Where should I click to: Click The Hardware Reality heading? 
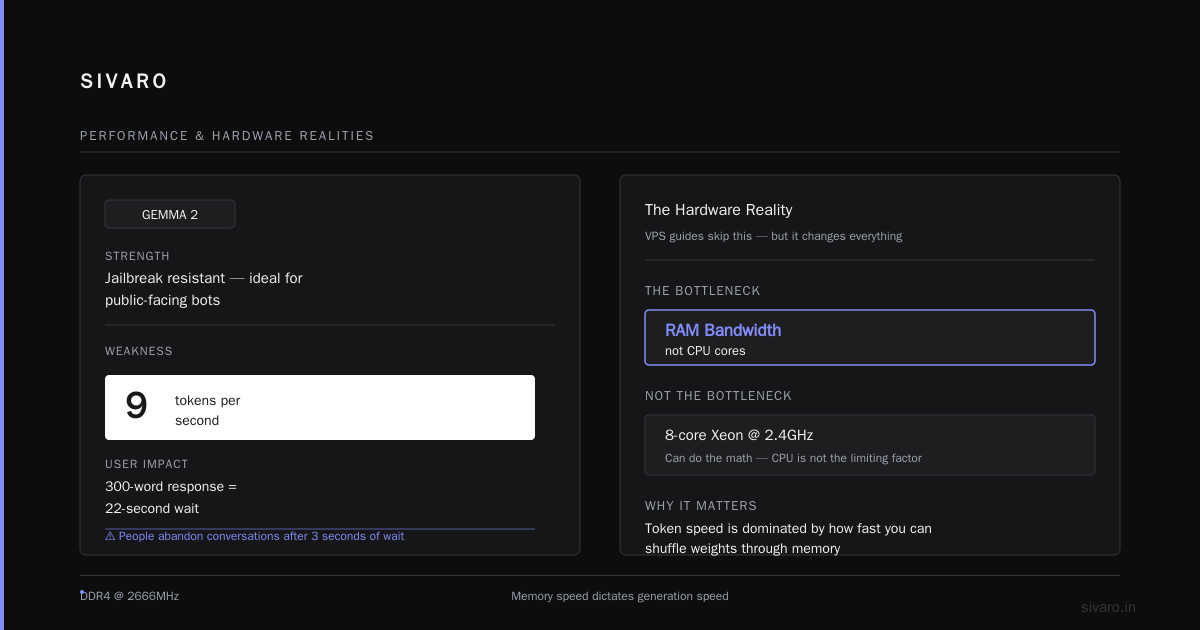tap(718, 210)
